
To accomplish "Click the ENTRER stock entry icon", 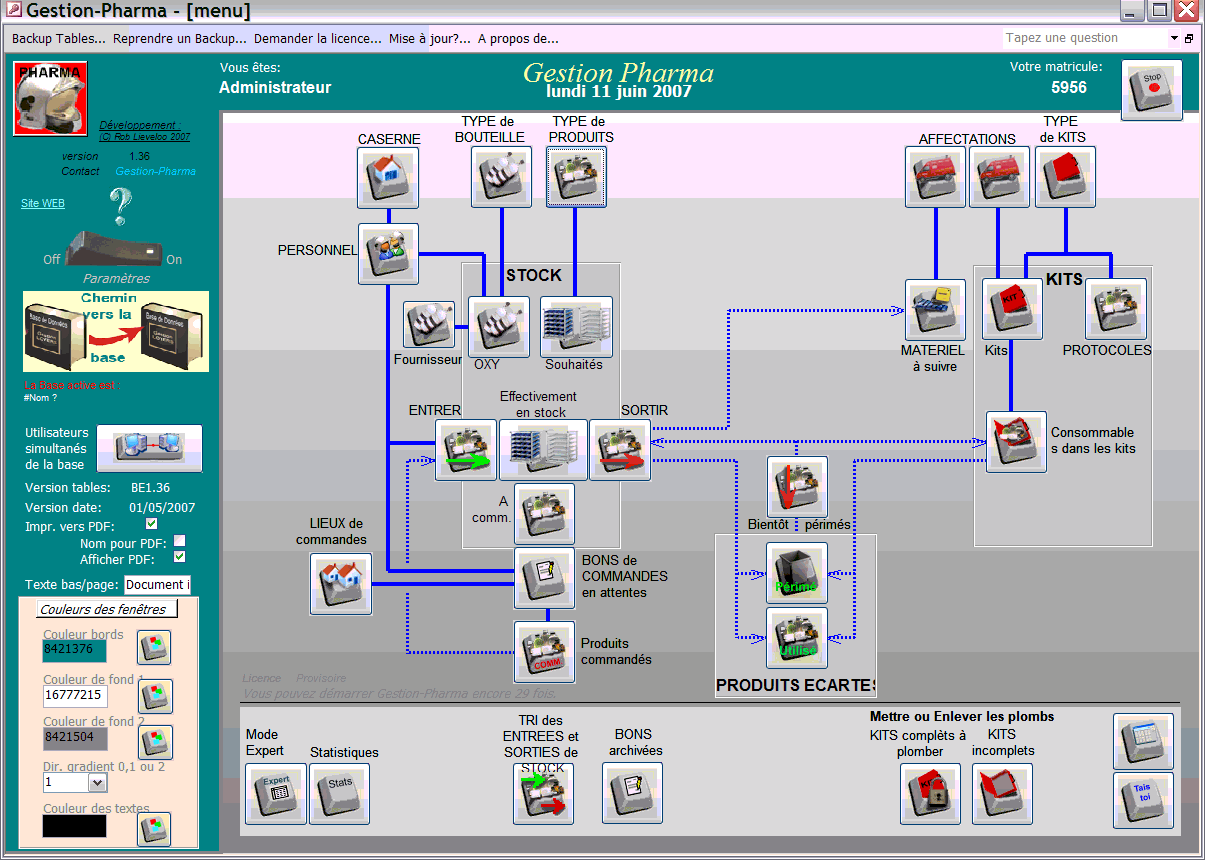I will coord(466,450).
